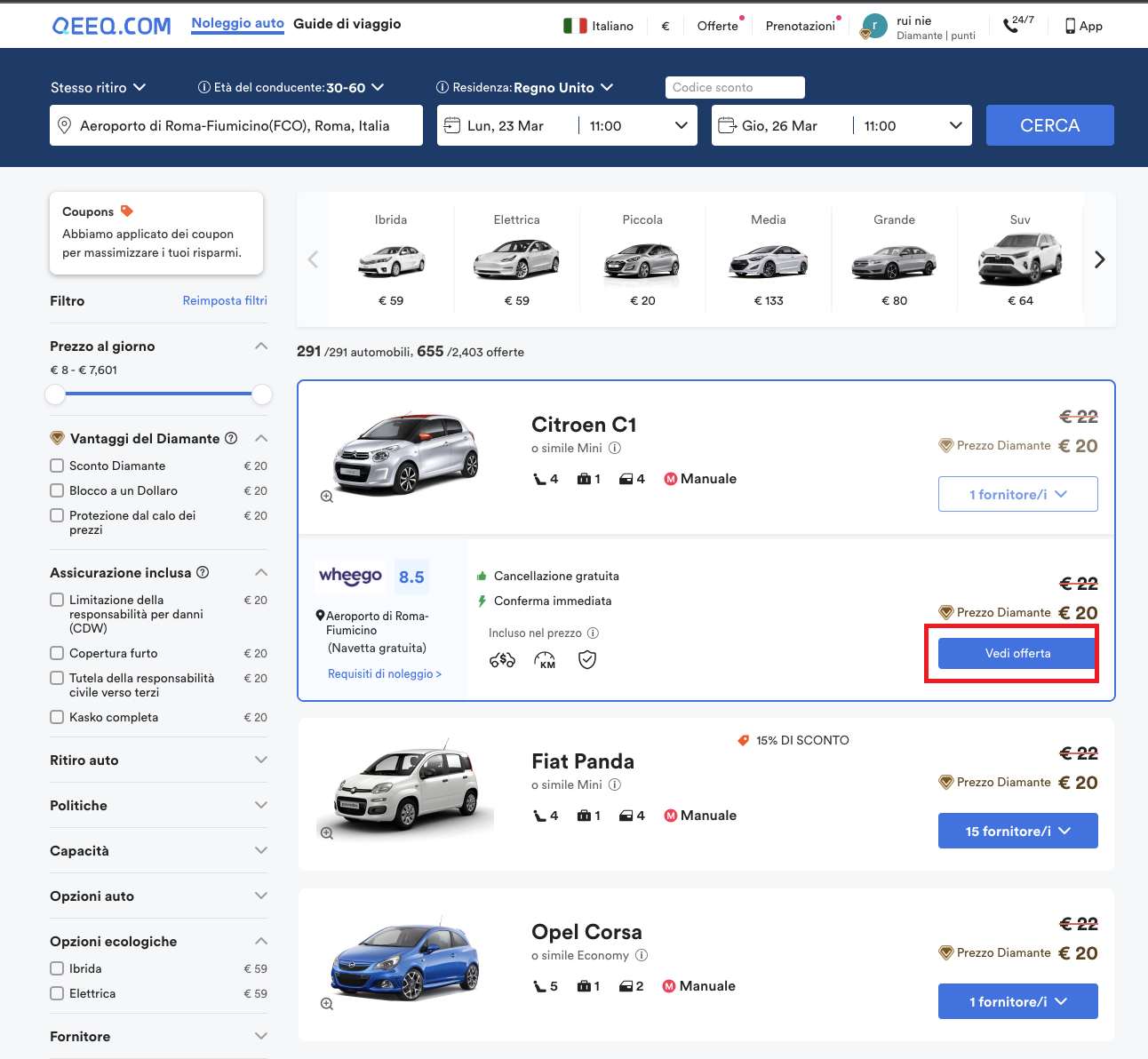
Task: Click the minimum price slider handle
Action: 55,394
